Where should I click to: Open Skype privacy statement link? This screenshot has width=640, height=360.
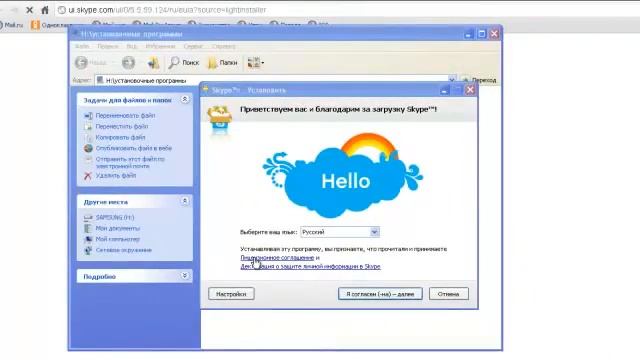[x=310, y=267]
